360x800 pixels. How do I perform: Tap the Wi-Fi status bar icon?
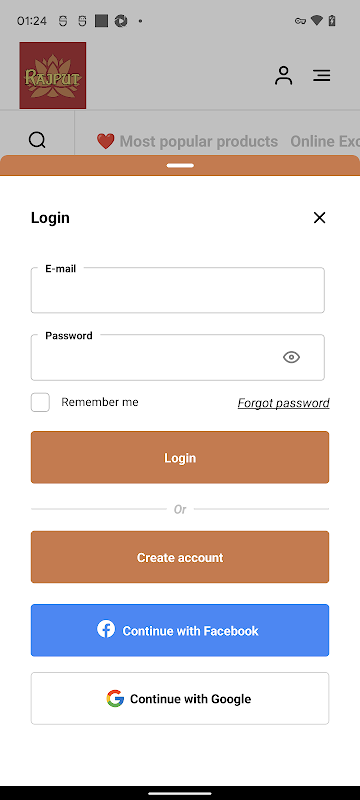(x=317, y=21)
